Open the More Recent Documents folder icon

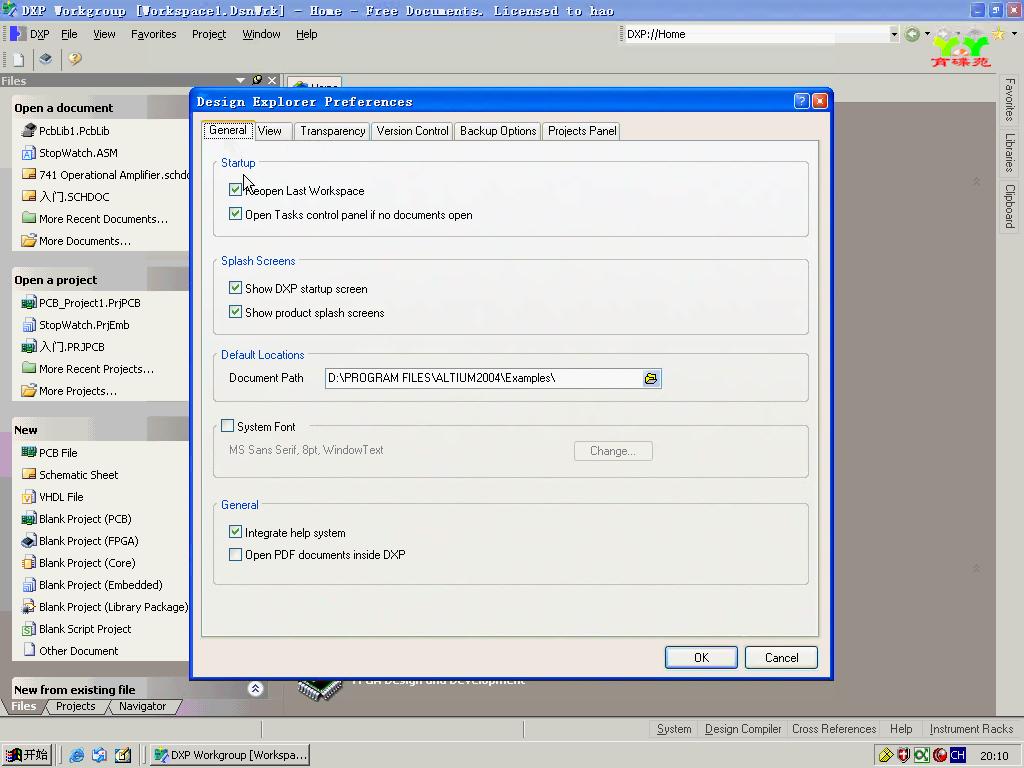[28, 217]
